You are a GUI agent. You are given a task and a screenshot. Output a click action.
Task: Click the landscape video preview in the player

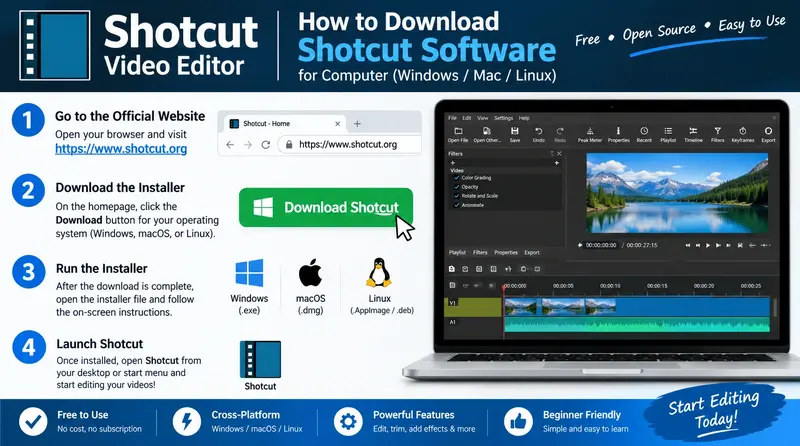pyautogui.click(x=677, y=193)
